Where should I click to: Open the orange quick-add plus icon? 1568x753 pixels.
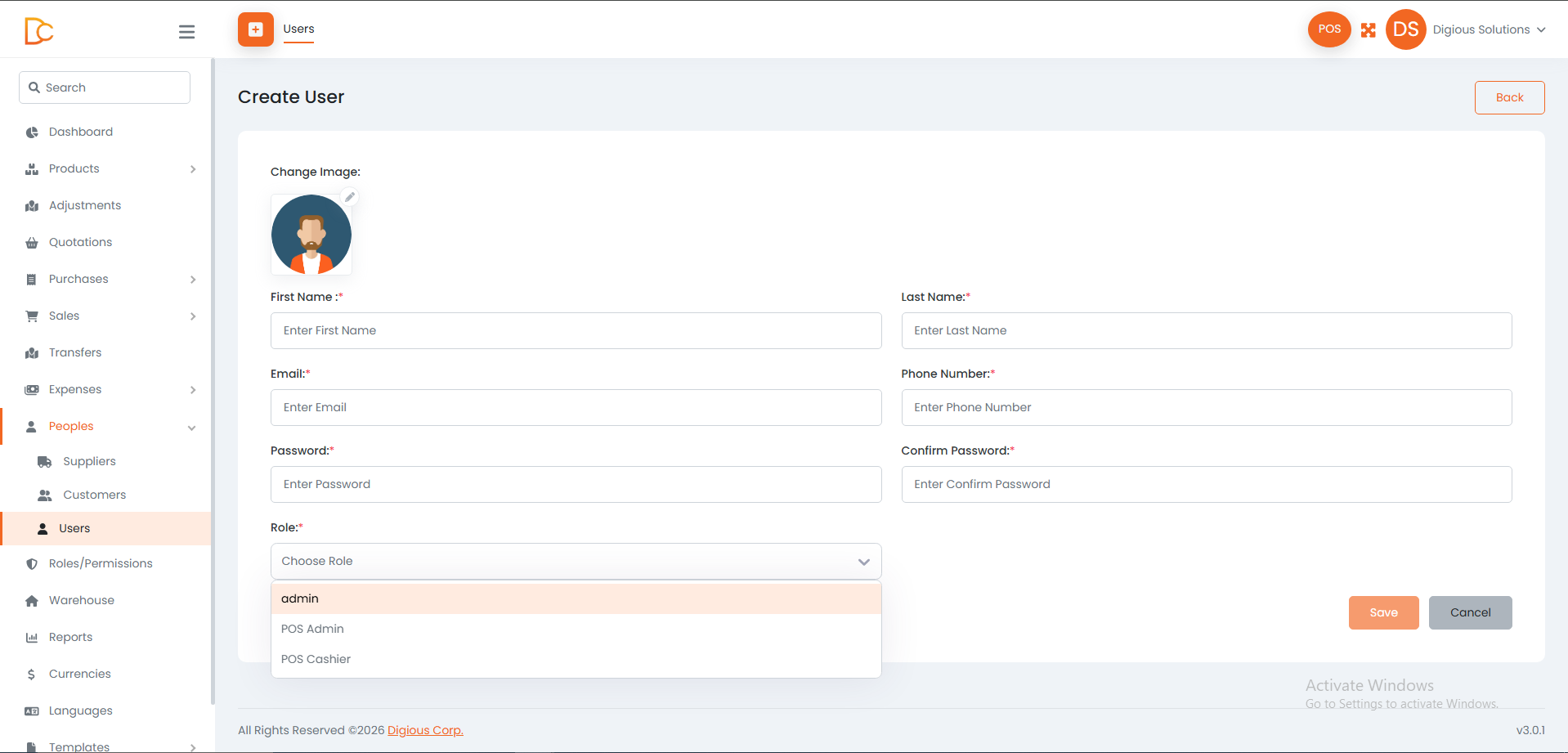pos(256,29)
